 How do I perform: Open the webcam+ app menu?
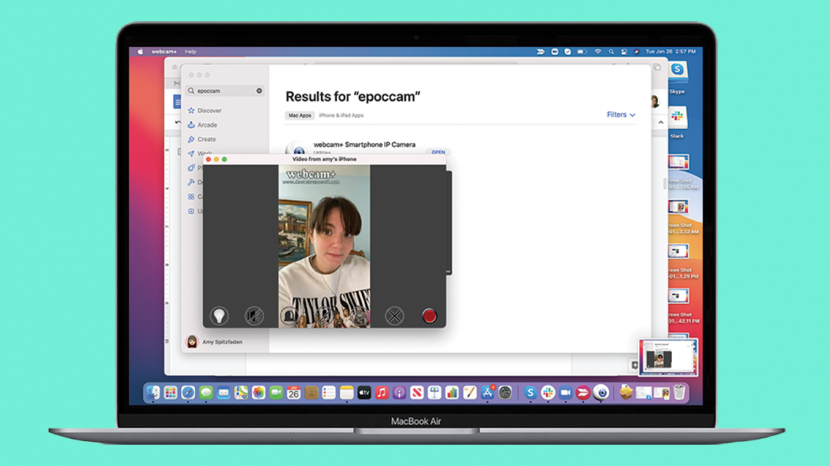point(164,51)
